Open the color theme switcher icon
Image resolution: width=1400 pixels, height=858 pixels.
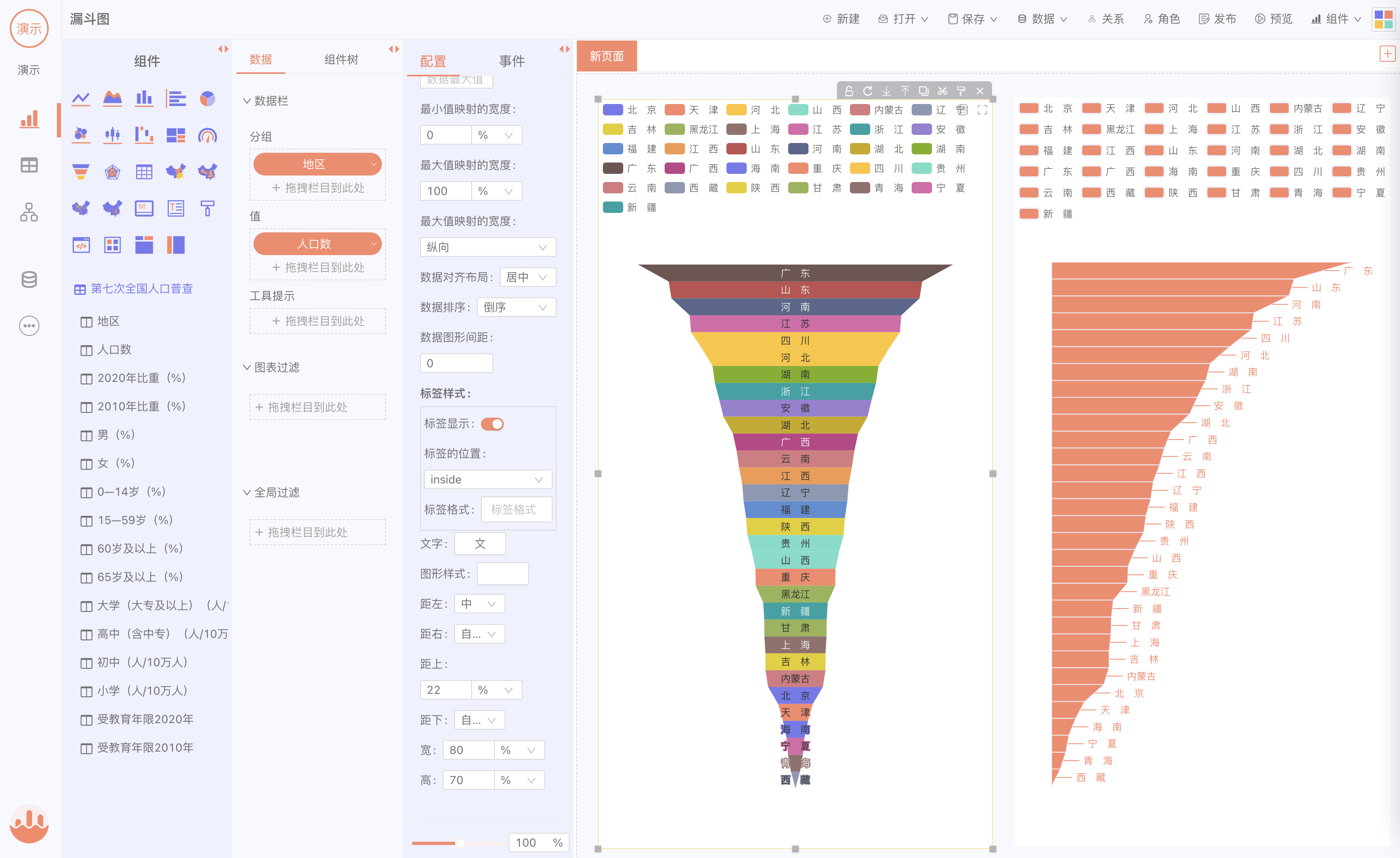[x=1383, y=19]
